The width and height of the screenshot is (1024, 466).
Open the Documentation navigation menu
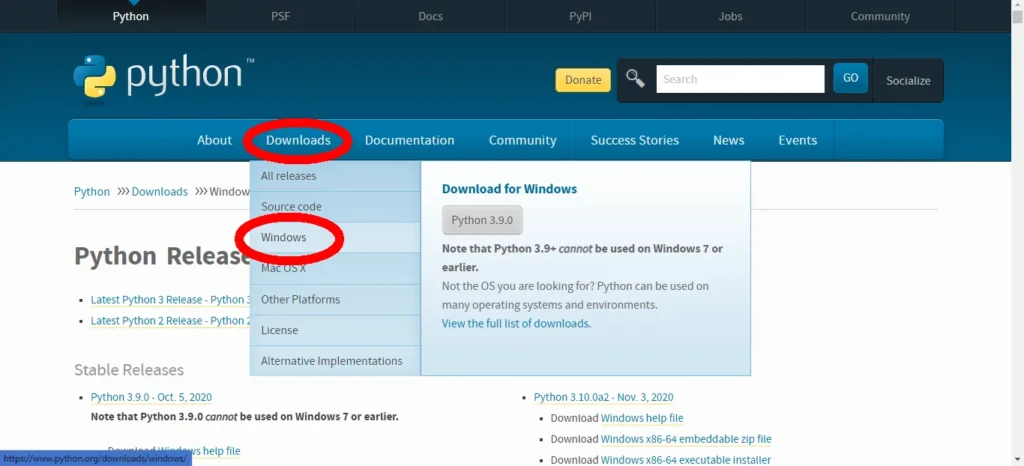409,140
